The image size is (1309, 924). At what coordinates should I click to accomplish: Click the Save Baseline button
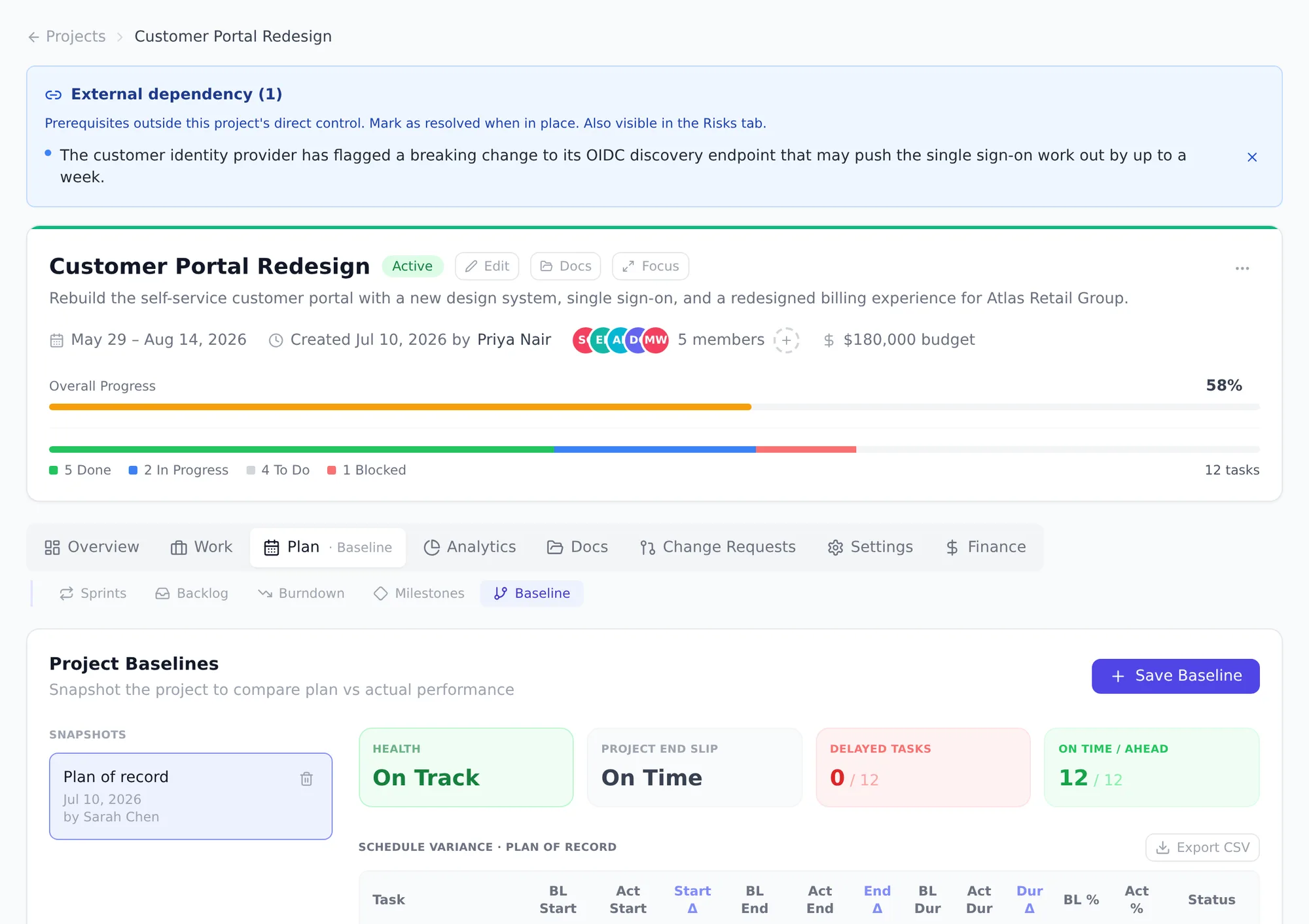point(1175,676)
